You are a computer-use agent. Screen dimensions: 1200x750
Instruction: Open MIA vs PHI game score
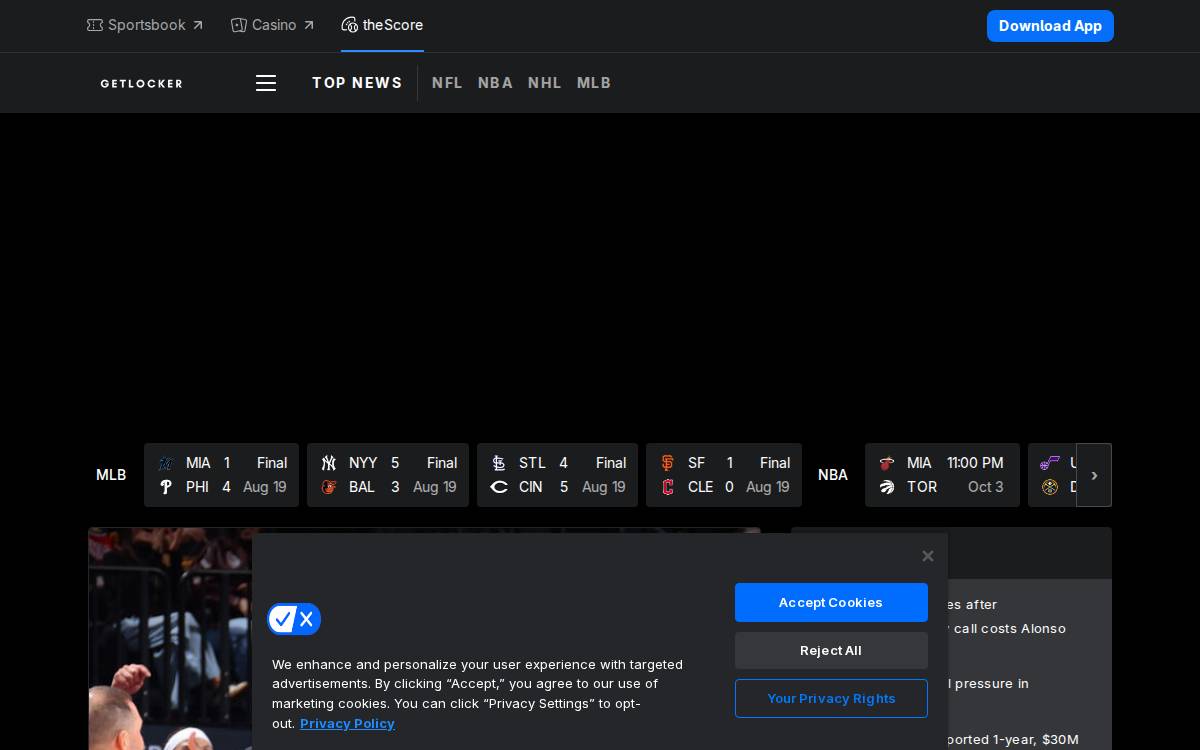pos(221,475)
